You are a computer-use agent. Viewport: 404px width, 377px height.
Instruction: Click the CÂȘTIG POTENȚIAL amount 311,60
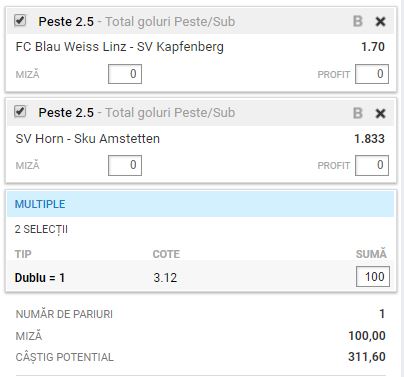(367, 357)
